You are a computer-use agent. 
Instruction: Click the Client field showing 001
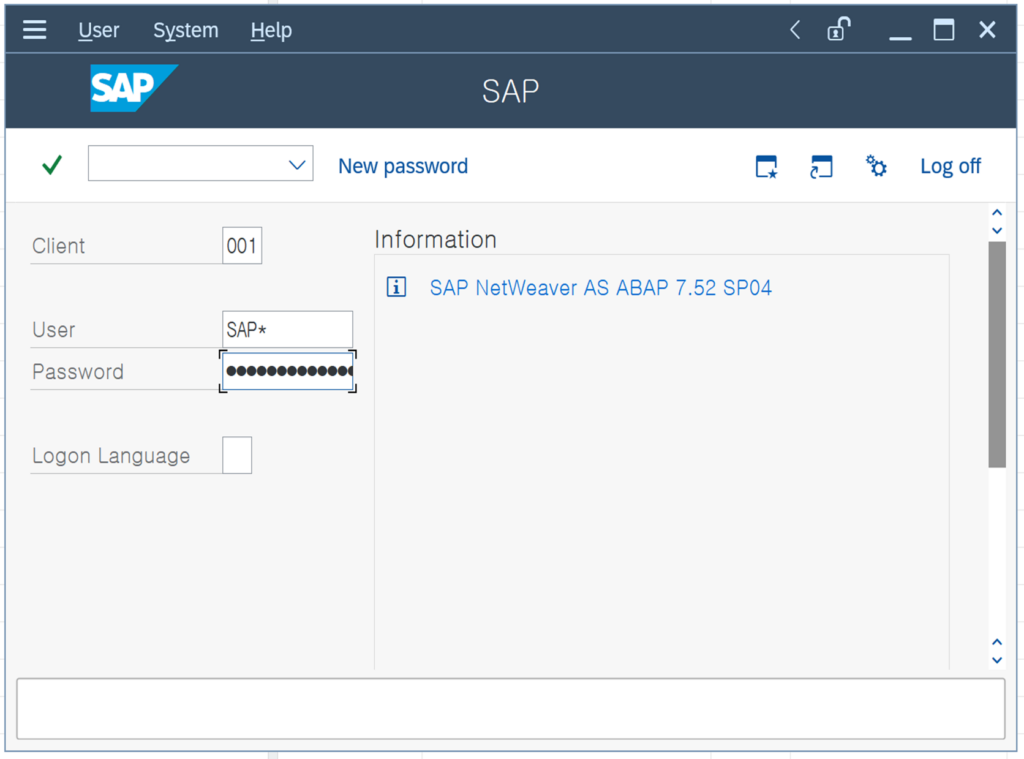click(242, 246)
